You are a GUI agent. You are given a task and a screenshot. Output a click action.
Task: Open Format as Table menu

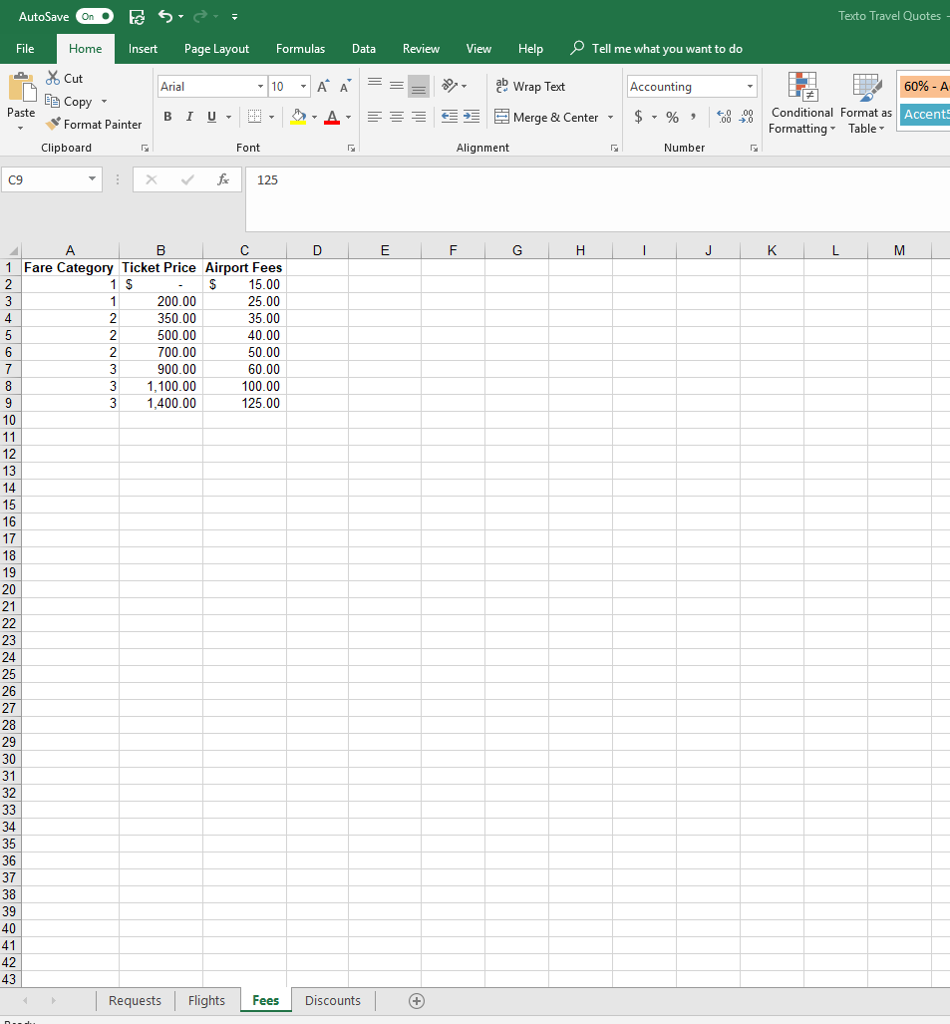[x=866, y=103]
